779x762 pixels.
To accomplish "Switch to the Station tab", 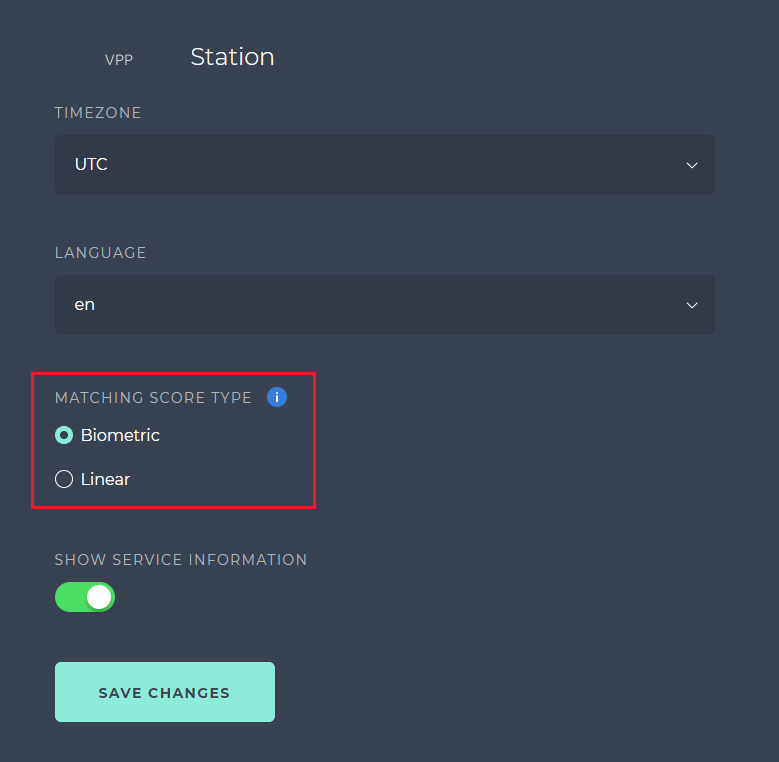I will coord(233,57).
